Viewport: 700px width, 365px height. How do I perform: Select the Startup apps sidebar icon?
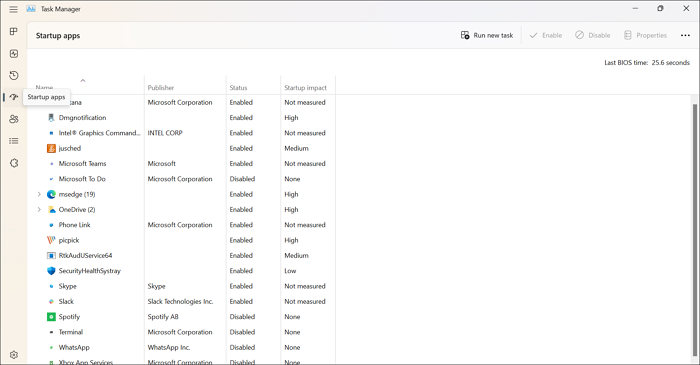14,97
